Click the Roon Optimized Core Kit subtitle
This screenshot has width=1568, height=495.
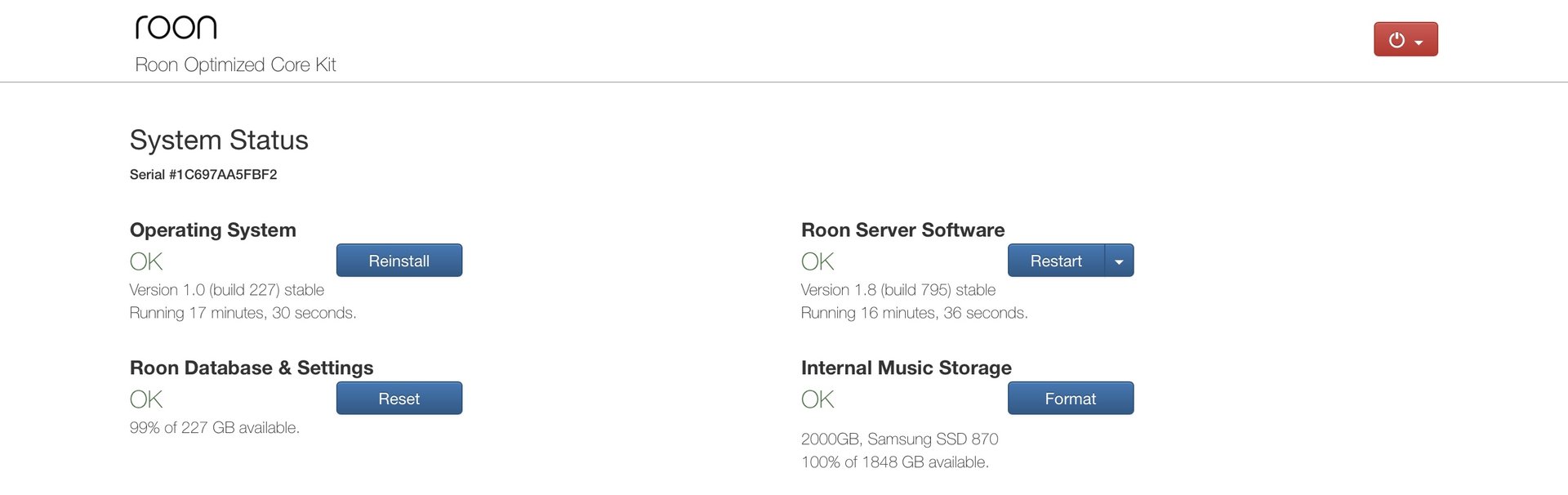235,65
